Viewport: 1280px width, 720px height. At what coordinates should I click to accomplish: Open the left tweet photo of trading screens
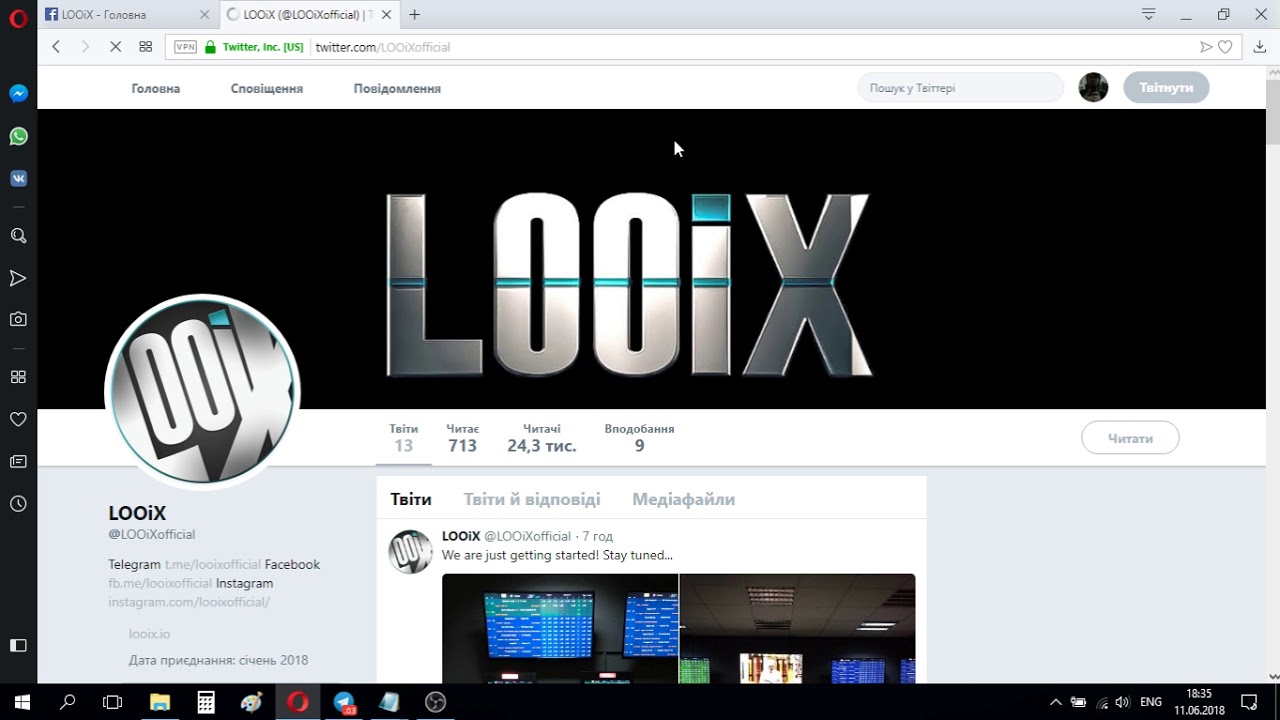[x=560, y=628]
